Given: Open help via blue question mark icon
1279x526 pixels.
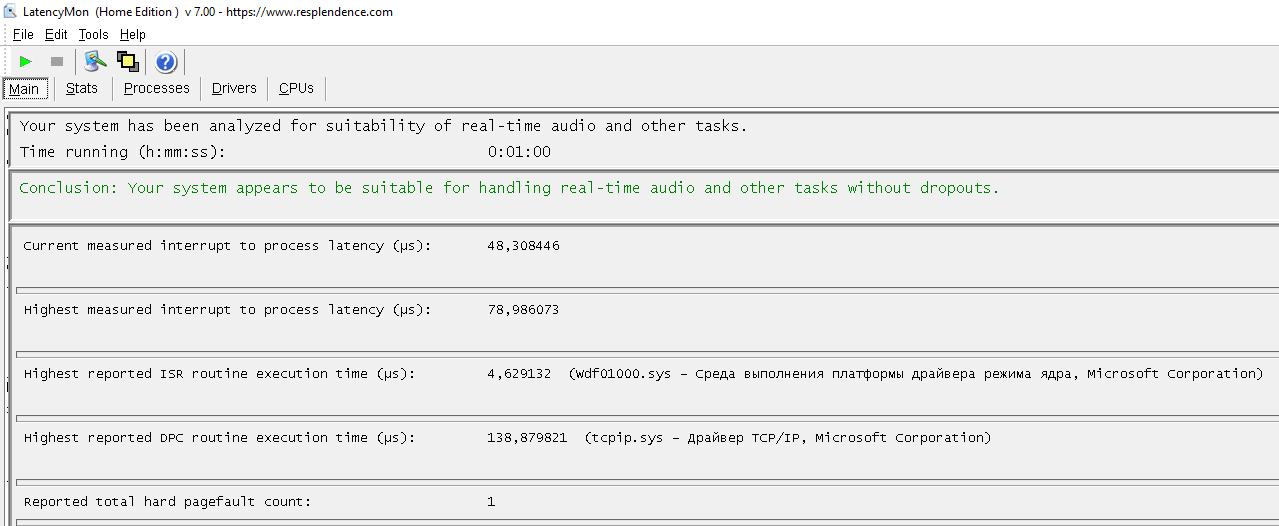Looking at the screenshot, I should coord(166,62).
